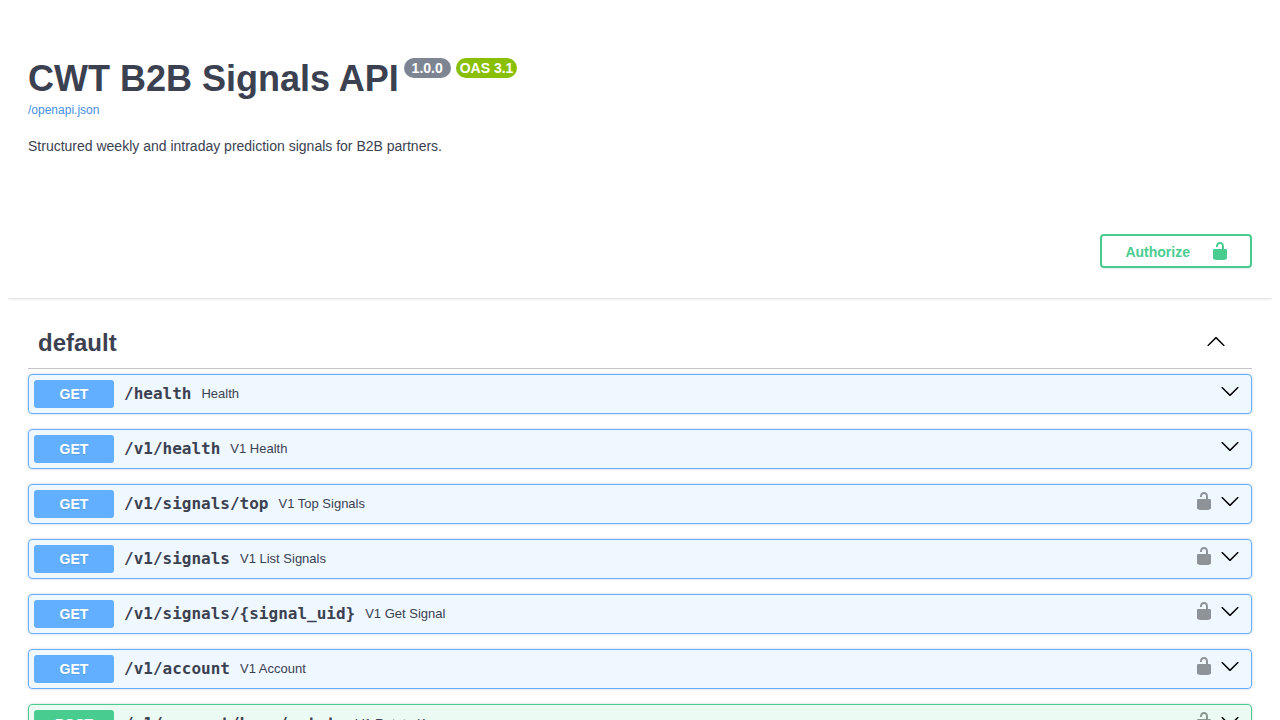The width and height of the screenshot is (1280, 720).
Task: Click the GET badge beside V1 List Signals
Action: pyautogui.click(x=74, y=559)
